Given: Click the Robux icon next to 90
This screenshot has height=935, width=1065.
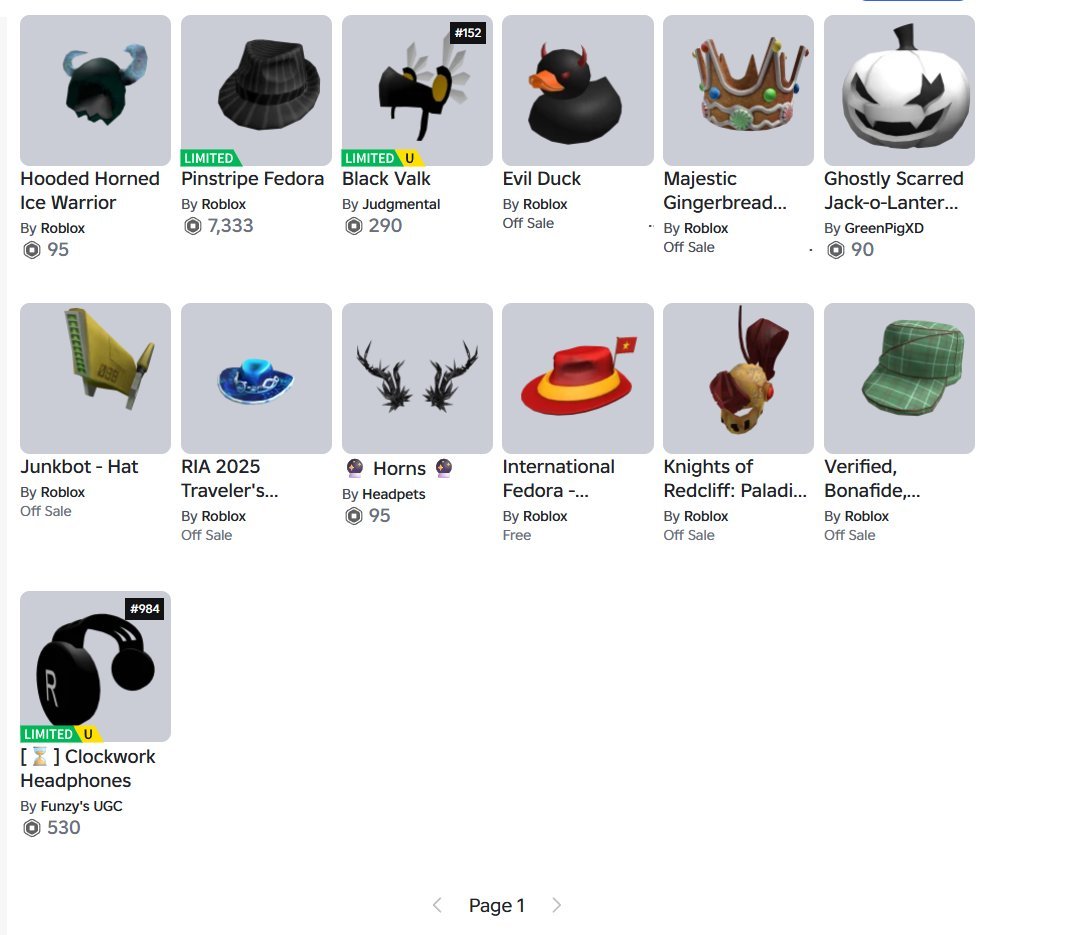Looking at the screenshot, I should point(836,250).
